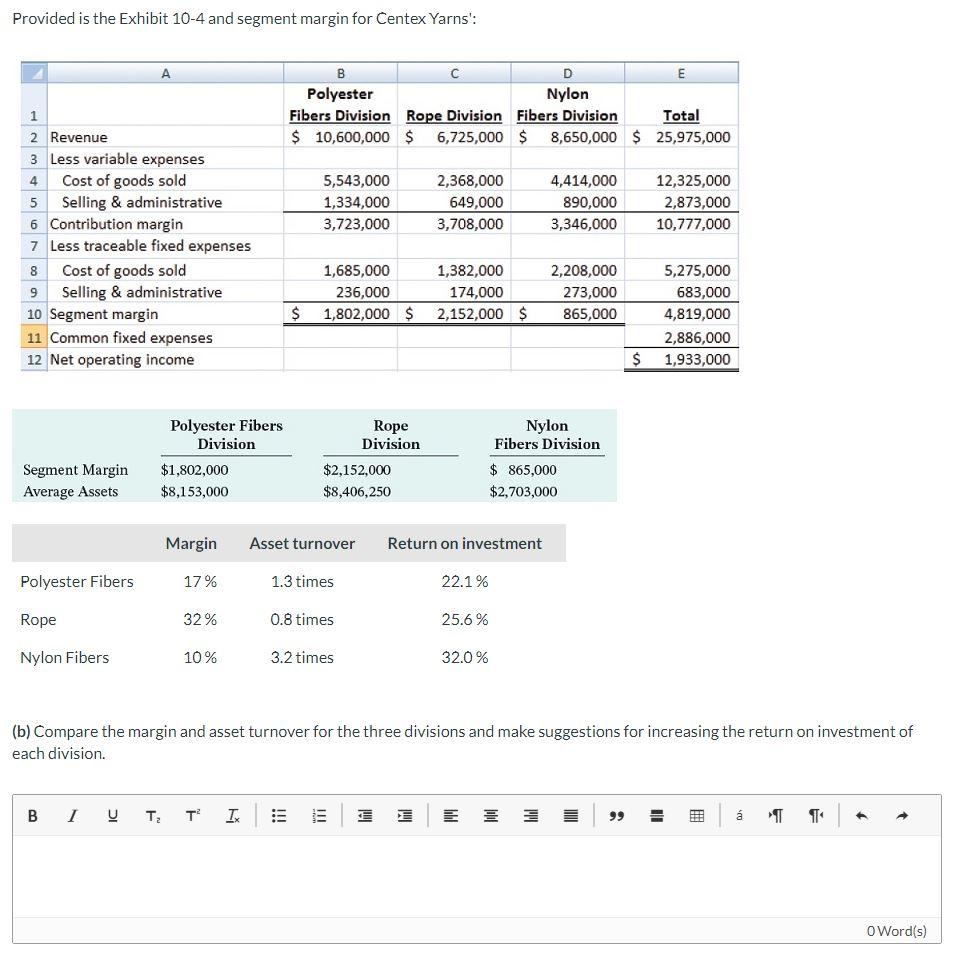Apply superscript formatting

click(x=191, y=815)
